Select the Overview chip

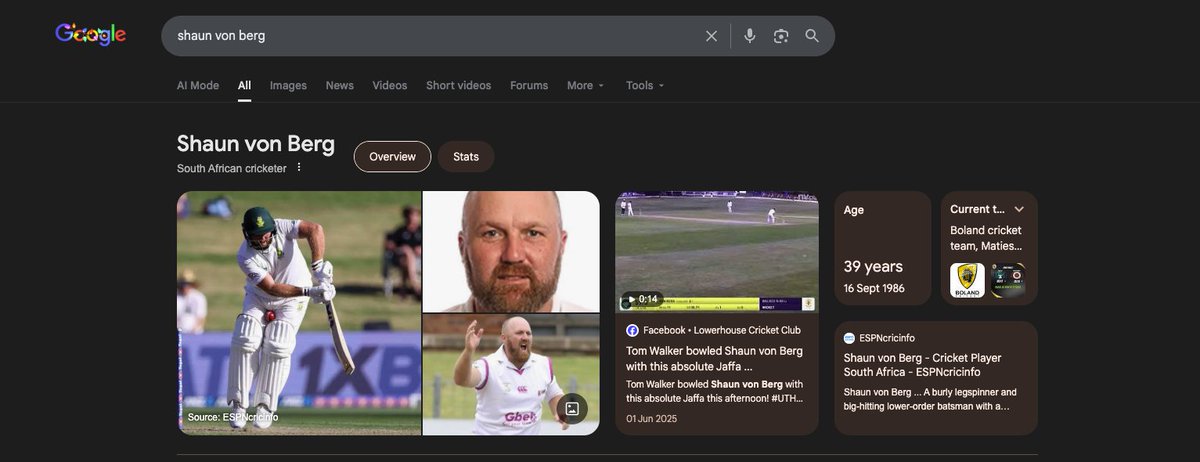coord(392,157)
